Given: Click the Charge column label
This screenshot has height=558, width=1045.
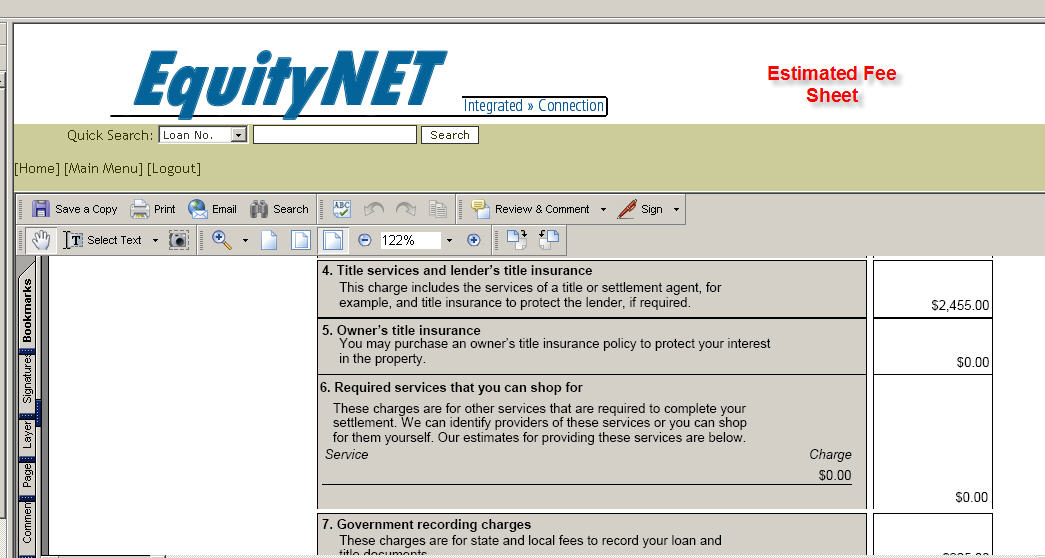Looking at the screenshot, I should (x=830, y=455).
